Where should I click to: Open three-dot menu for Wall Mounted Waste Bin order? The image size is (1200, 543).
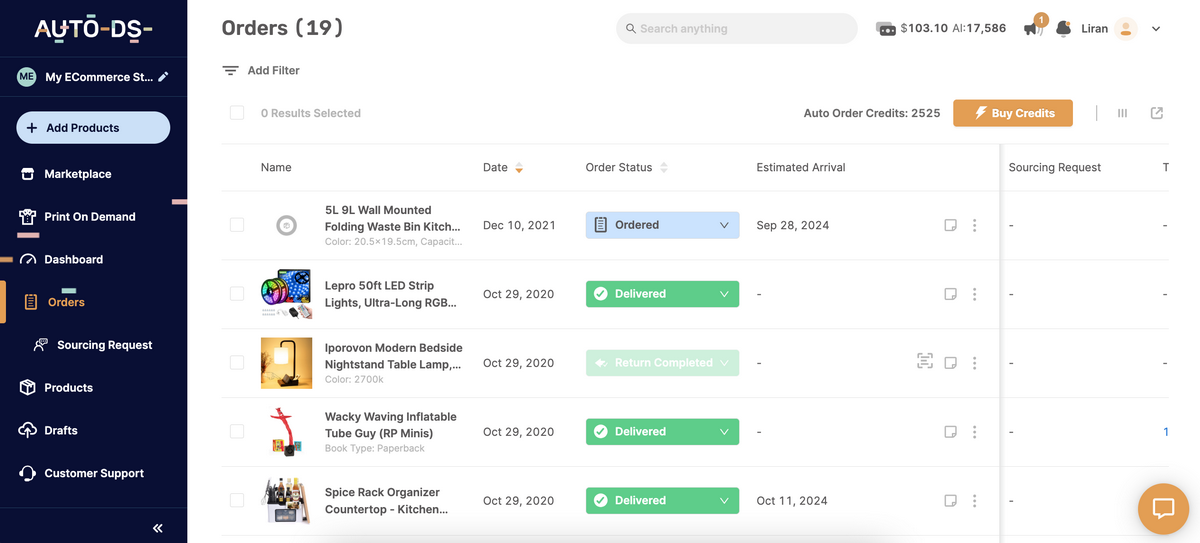pyautogui.click(x=974, y=226)
